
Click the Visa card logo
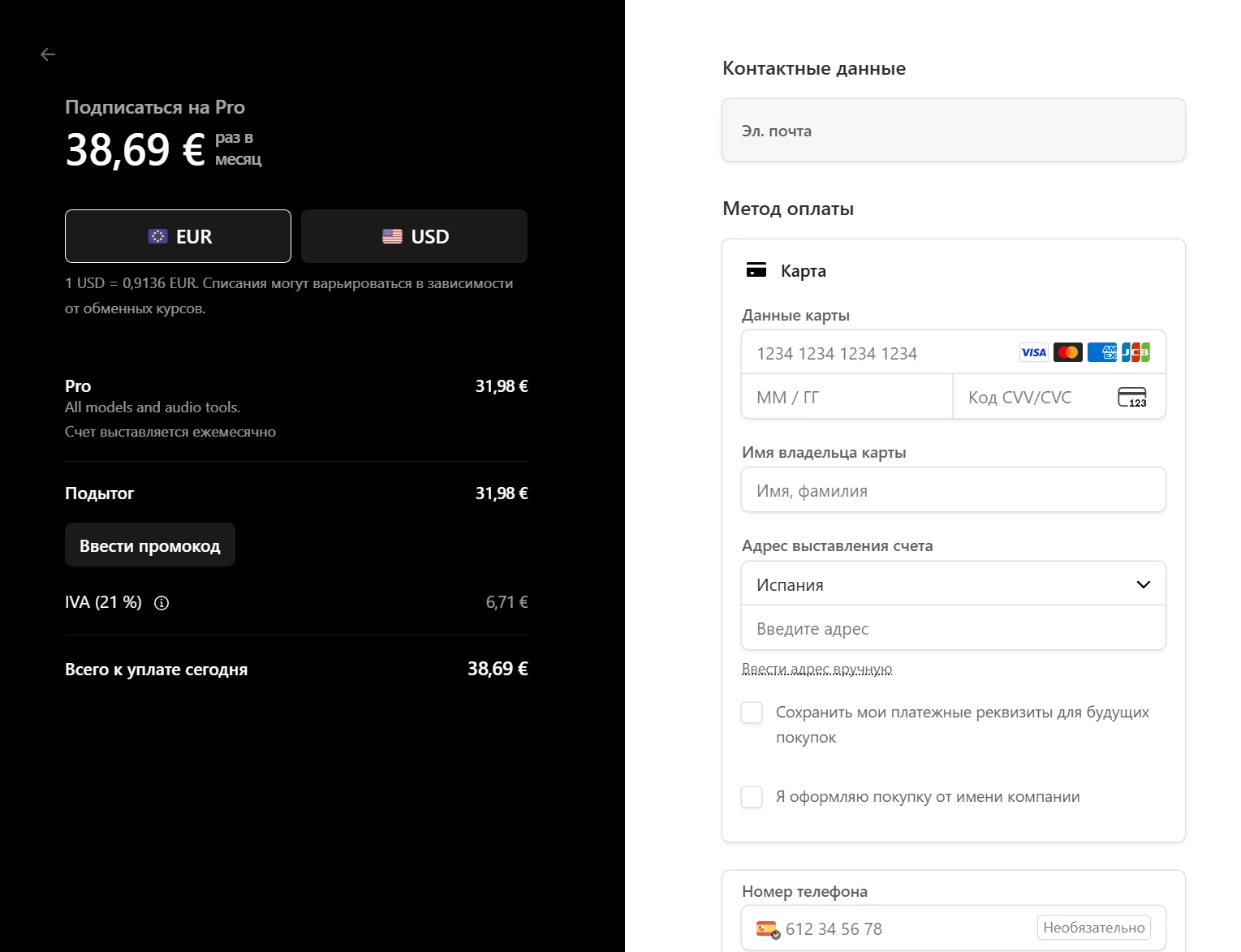[x=1034, y=352]
